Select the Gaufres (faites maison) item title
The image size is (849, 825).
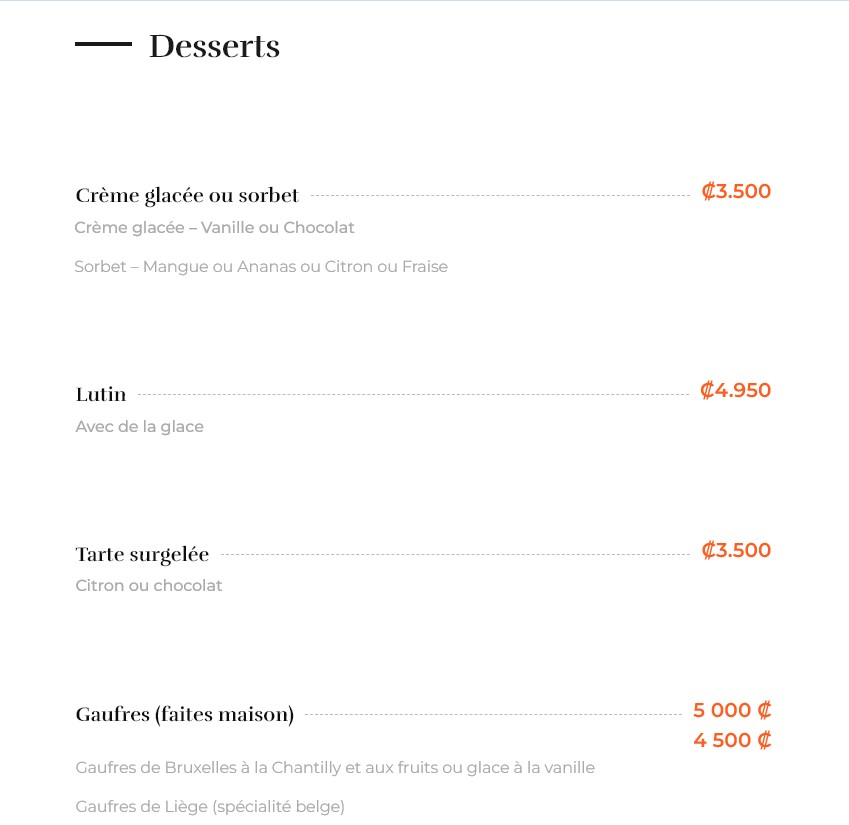[x=185, y=715]
